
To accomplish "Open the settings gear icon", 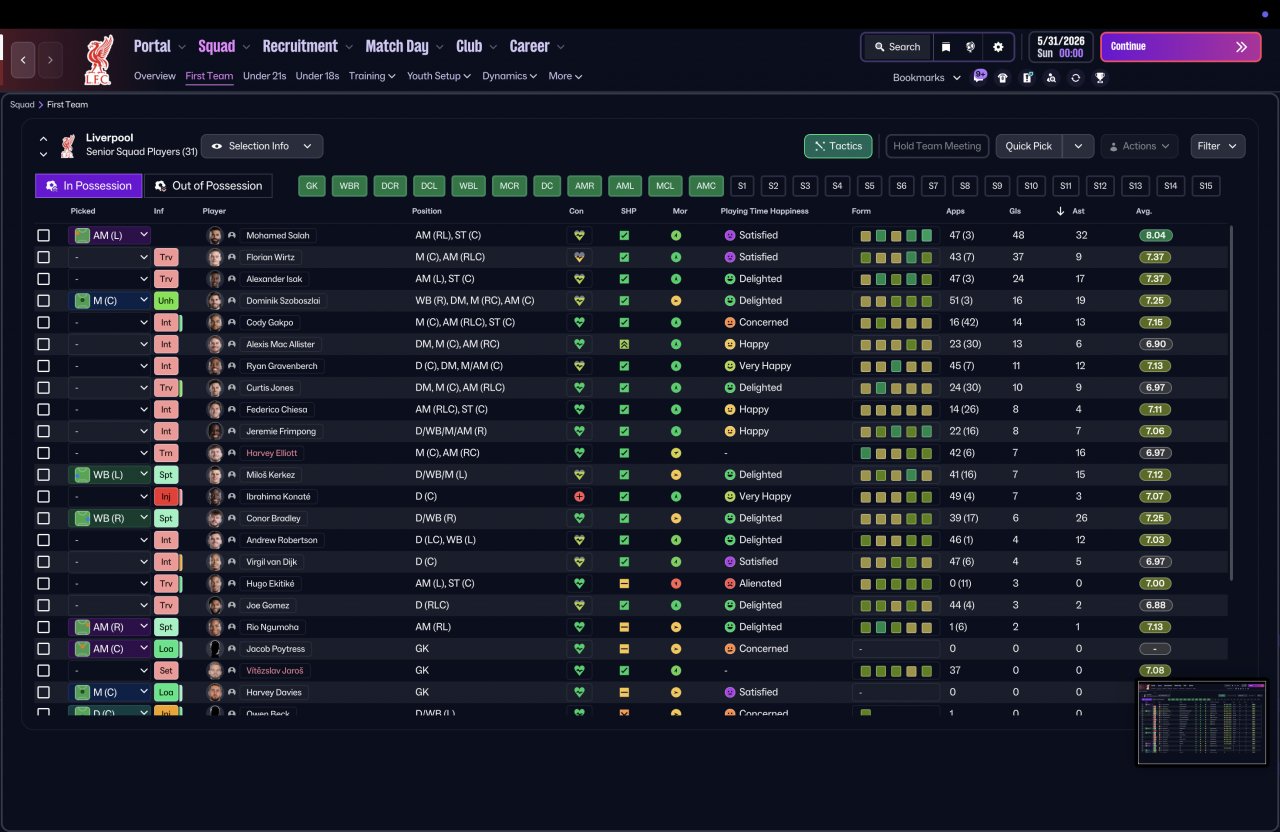I will (998, 47).
